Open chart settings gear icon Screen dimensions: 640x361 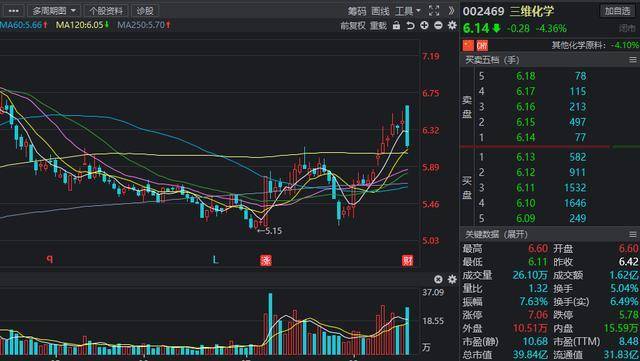coord(452,25)
